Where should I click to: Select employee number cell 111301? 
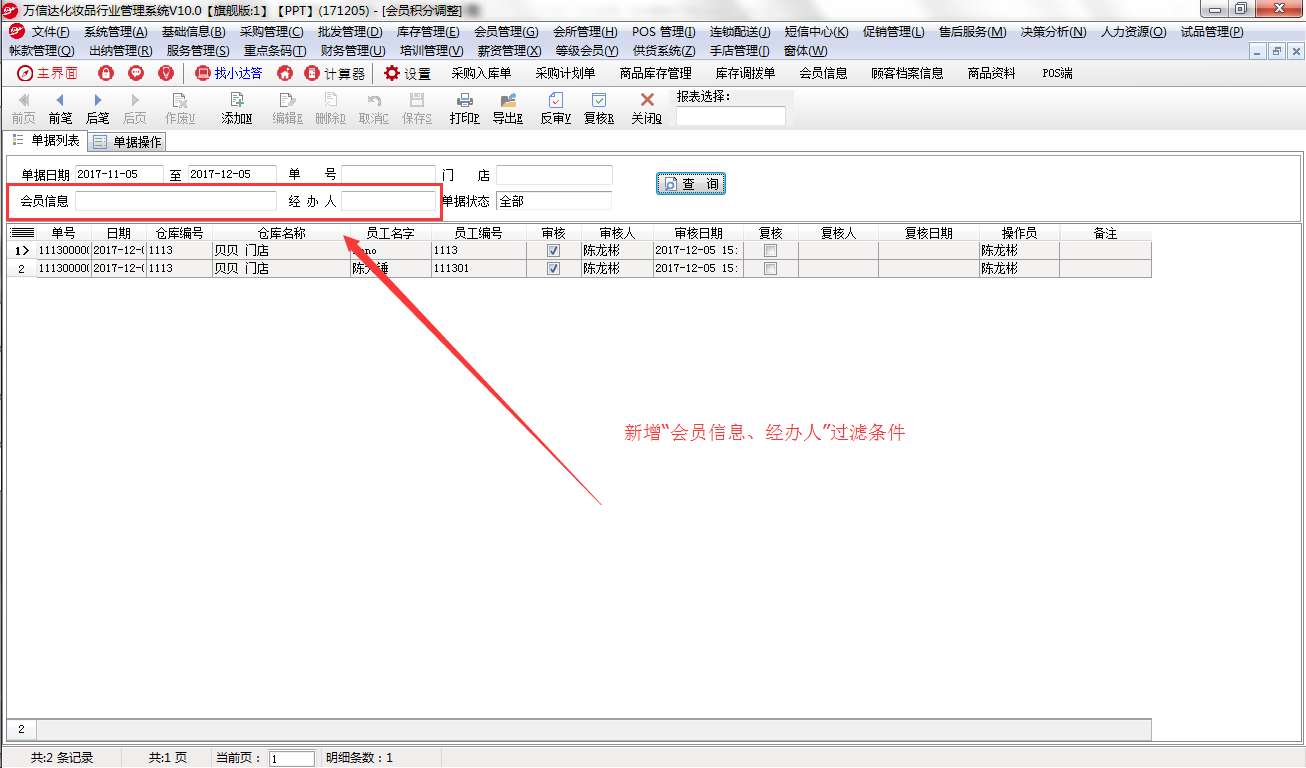click(x=479, y=269)
